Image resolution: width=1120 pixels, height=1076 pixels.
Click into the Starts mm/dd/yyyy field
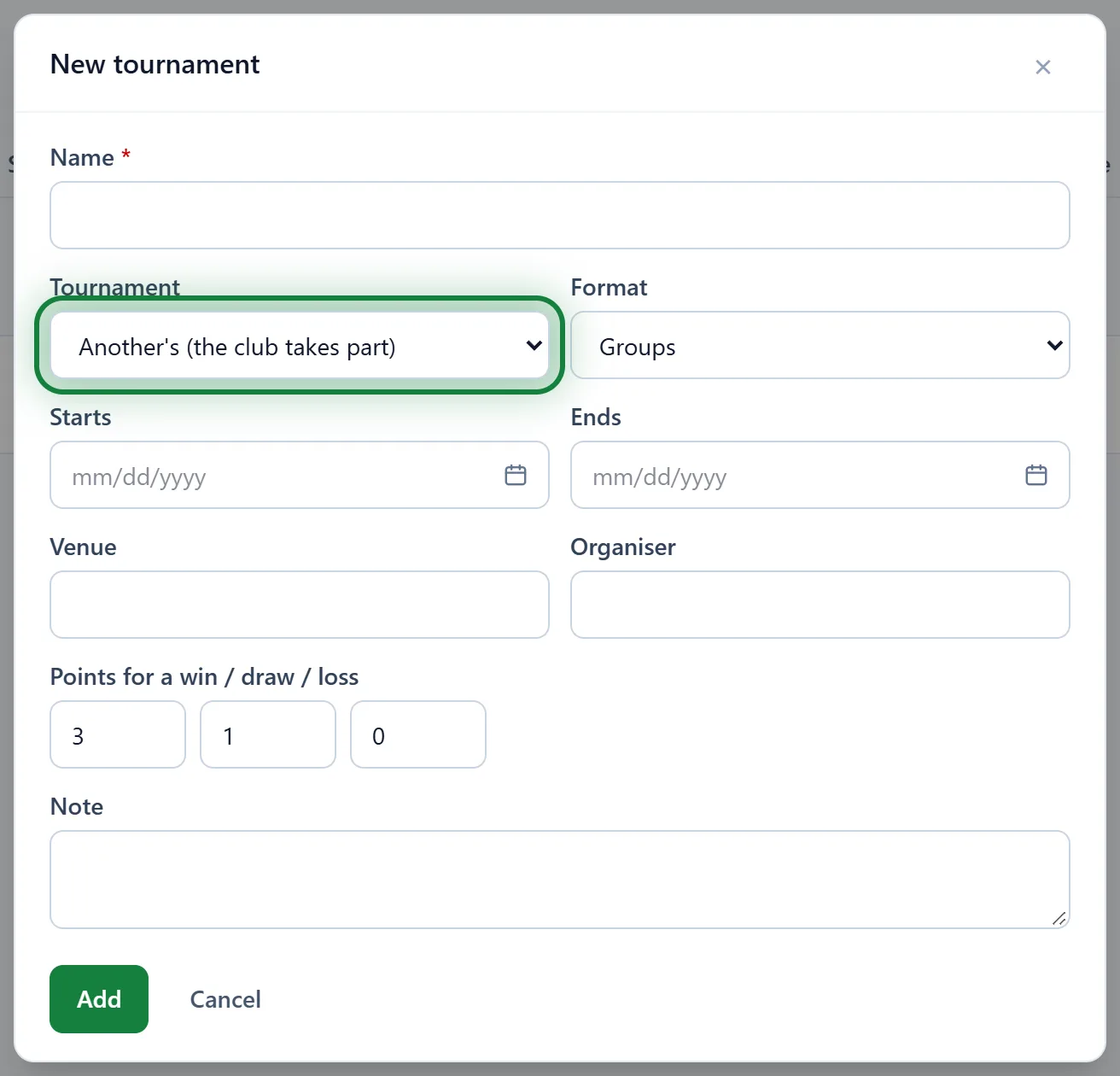pyautogui.click(x=300, y=475)
